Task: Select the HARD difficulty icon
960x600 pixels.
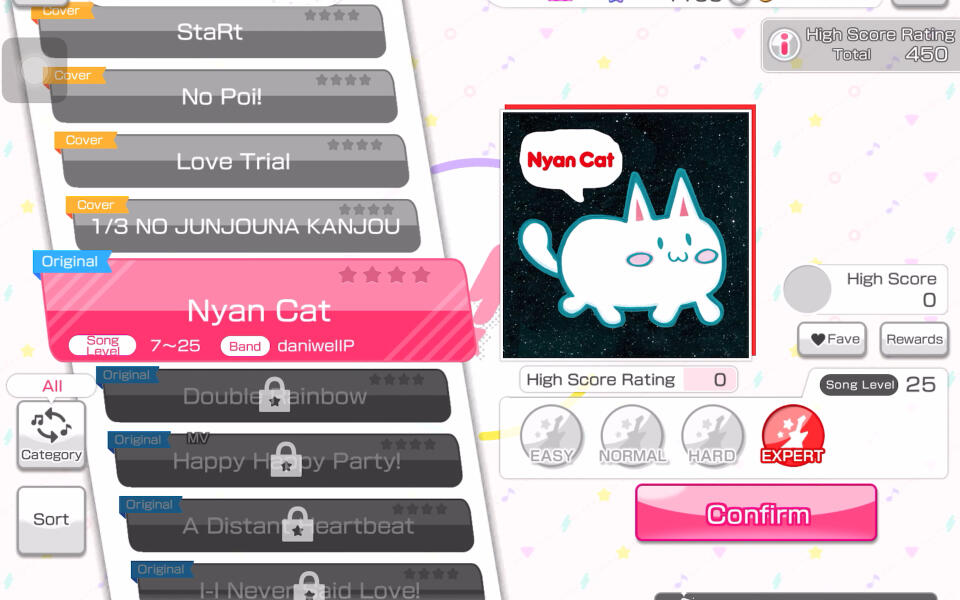Action: click(712, 437)
